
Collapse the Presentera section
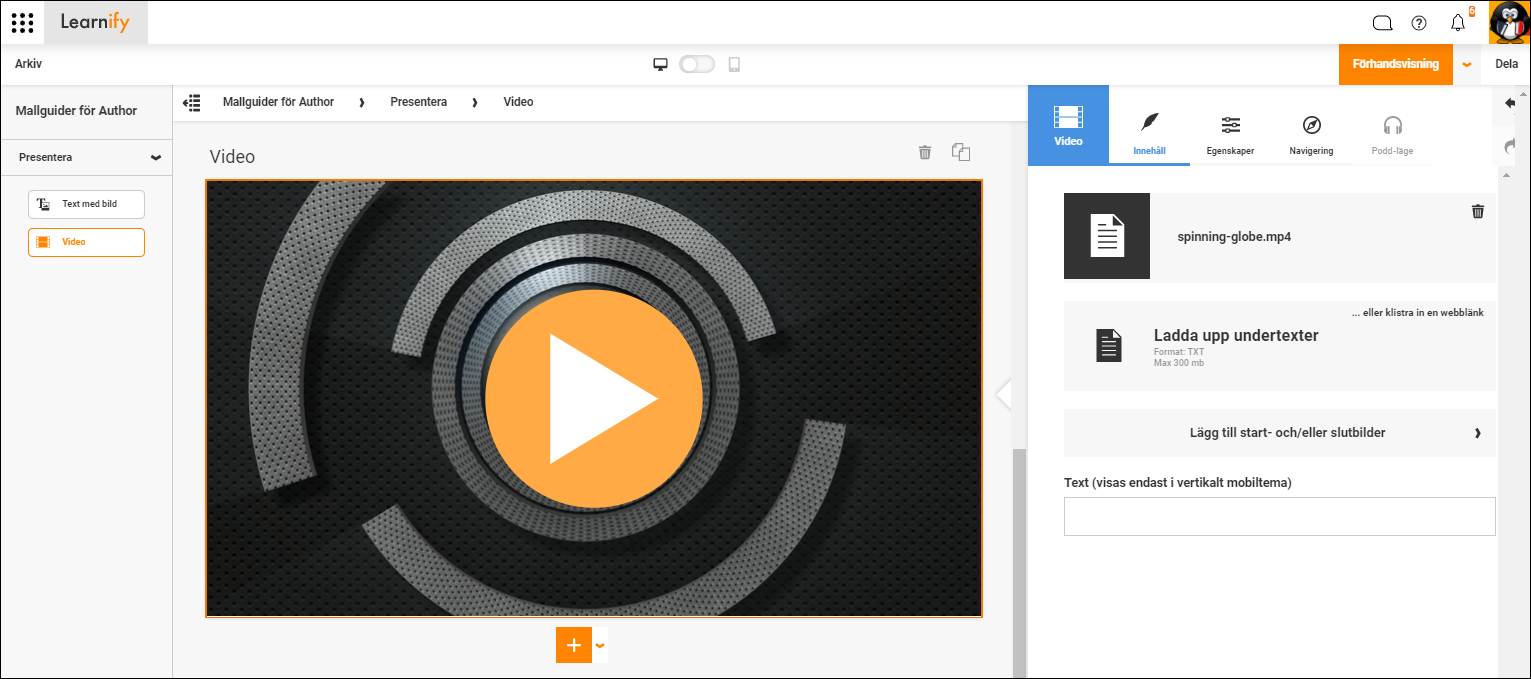[155, 158]
